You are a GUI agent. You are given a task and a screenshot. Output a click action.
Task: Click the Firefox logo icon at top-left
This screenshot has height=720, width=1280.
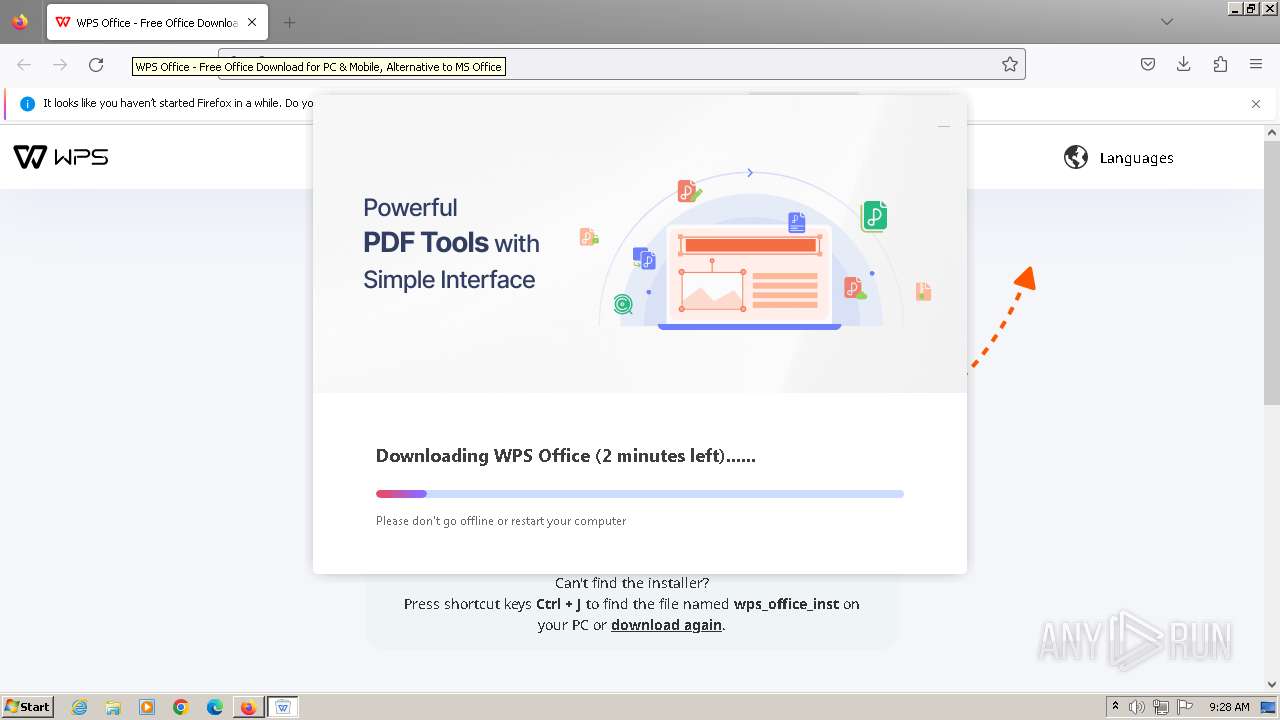(x=20, y=22)
